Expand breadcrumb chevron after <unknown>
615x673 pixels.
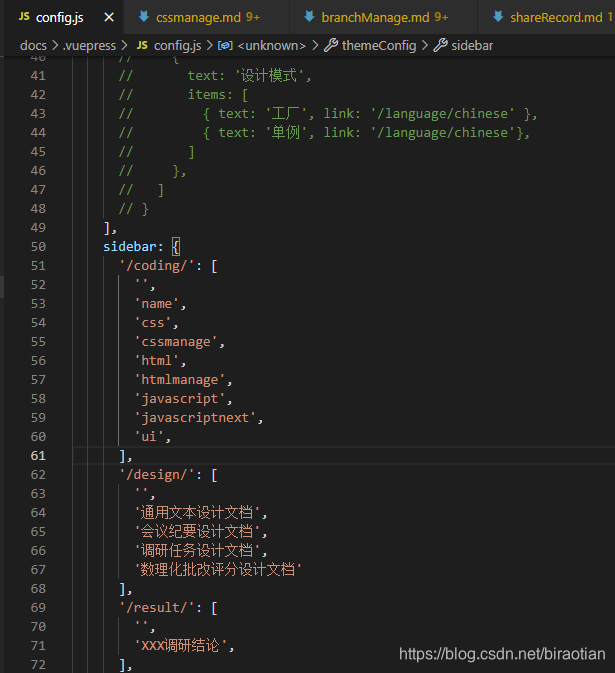(315, 45)
